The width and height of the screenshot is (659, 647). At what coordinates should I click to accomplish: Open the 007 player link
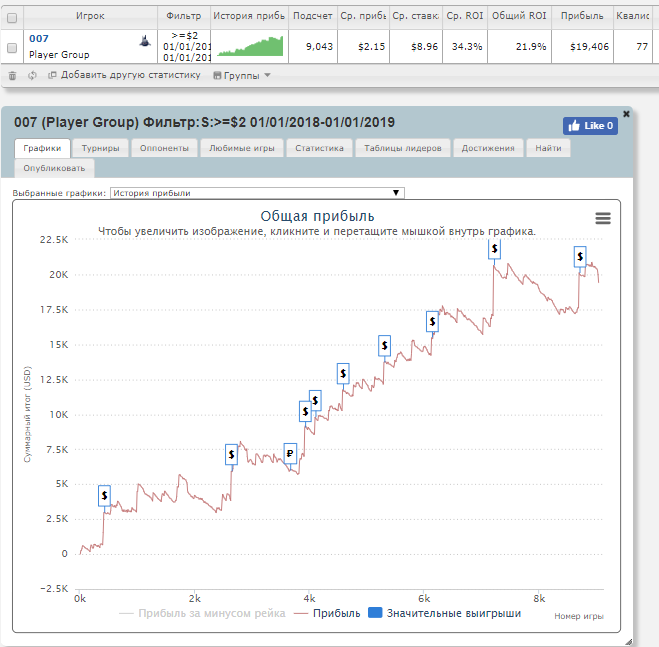tap(39, 39)
